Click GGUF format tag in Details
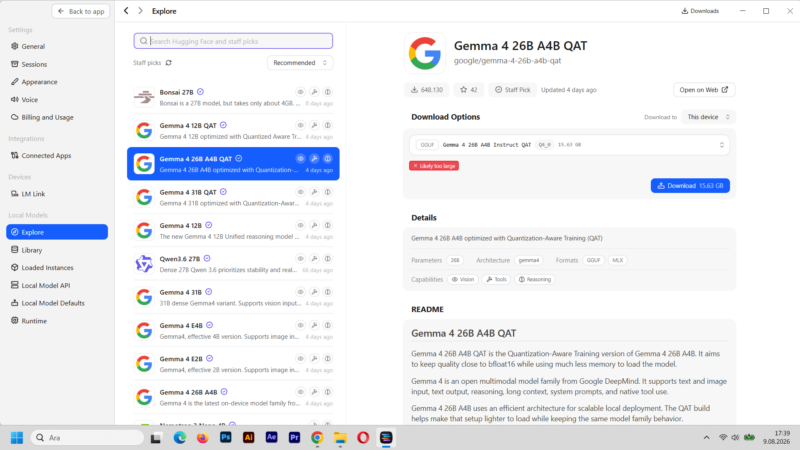Viewport: 800px width, 450px height. pos(593,260)
